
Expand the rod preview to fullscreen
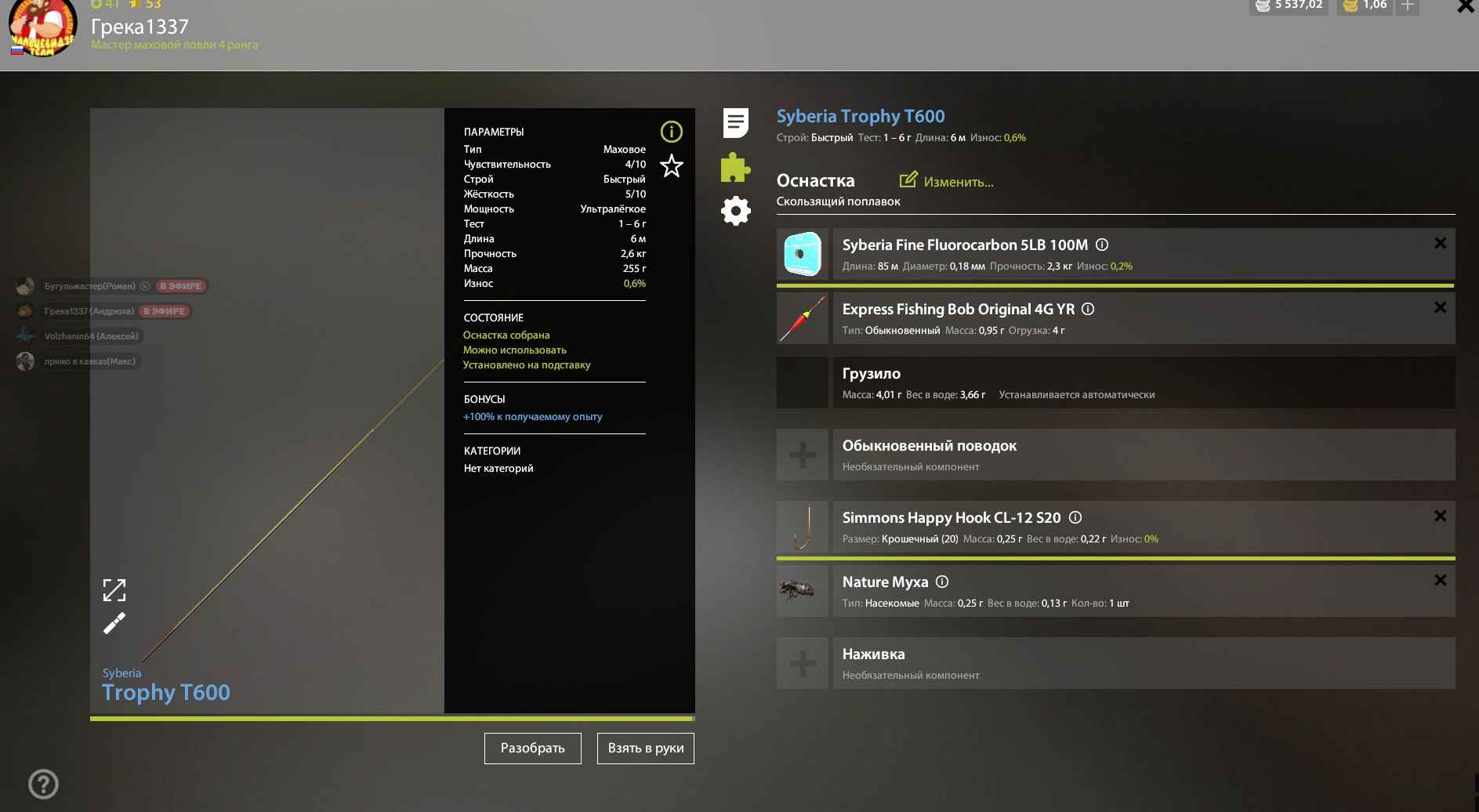click(114, 590)
